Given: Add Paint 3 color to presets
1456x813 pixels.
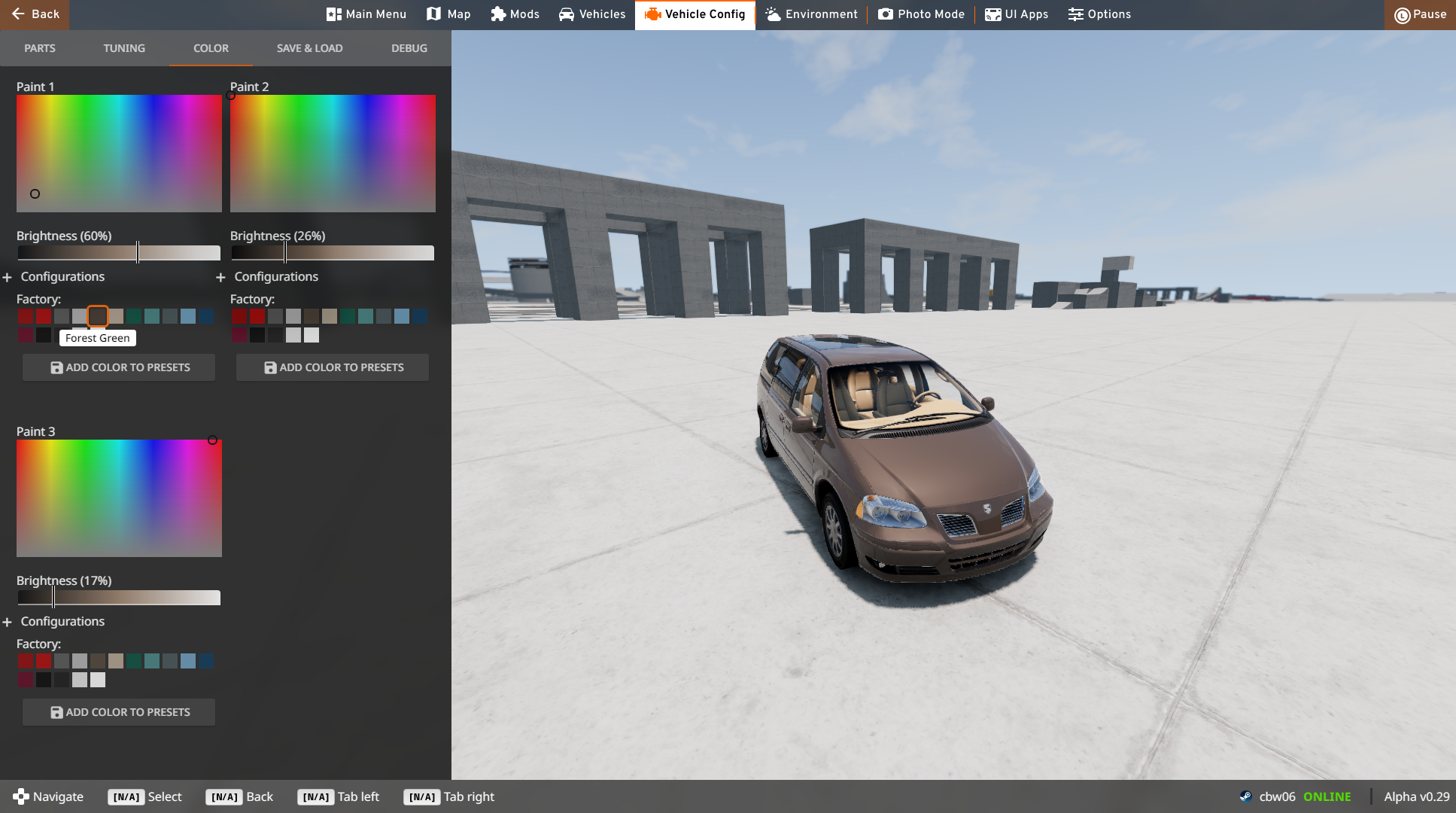Looking at the screenshot, I should [119, 712].
